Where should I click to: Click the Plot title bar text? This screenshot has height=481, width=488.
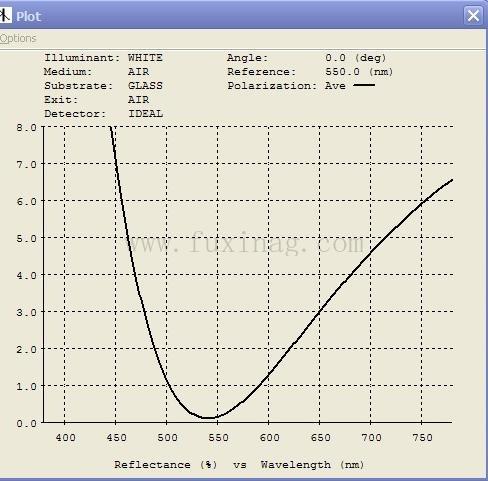28,16
